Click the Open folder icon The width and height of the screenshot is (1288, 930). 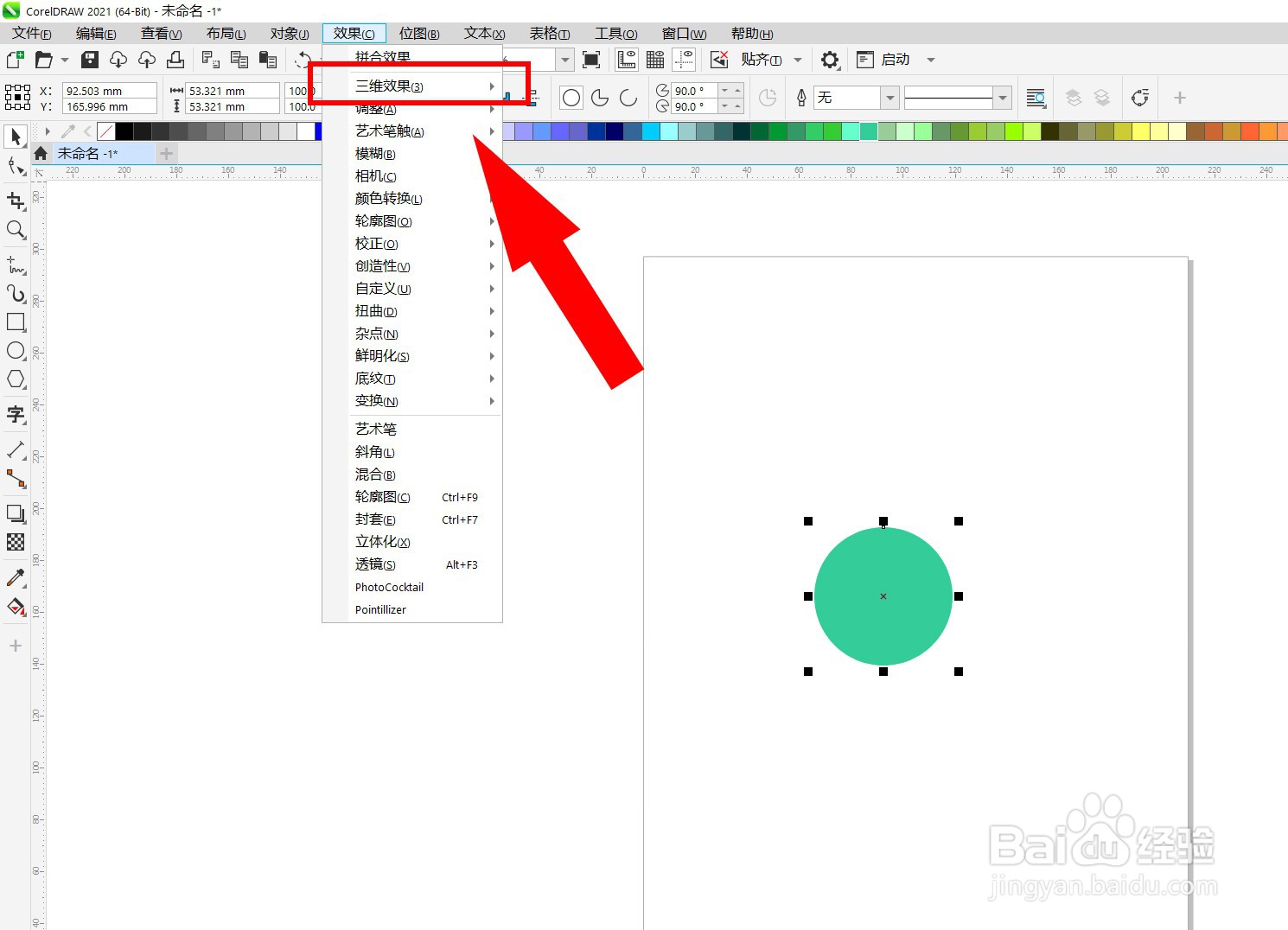pyautogui.click(x=43, y=60)
